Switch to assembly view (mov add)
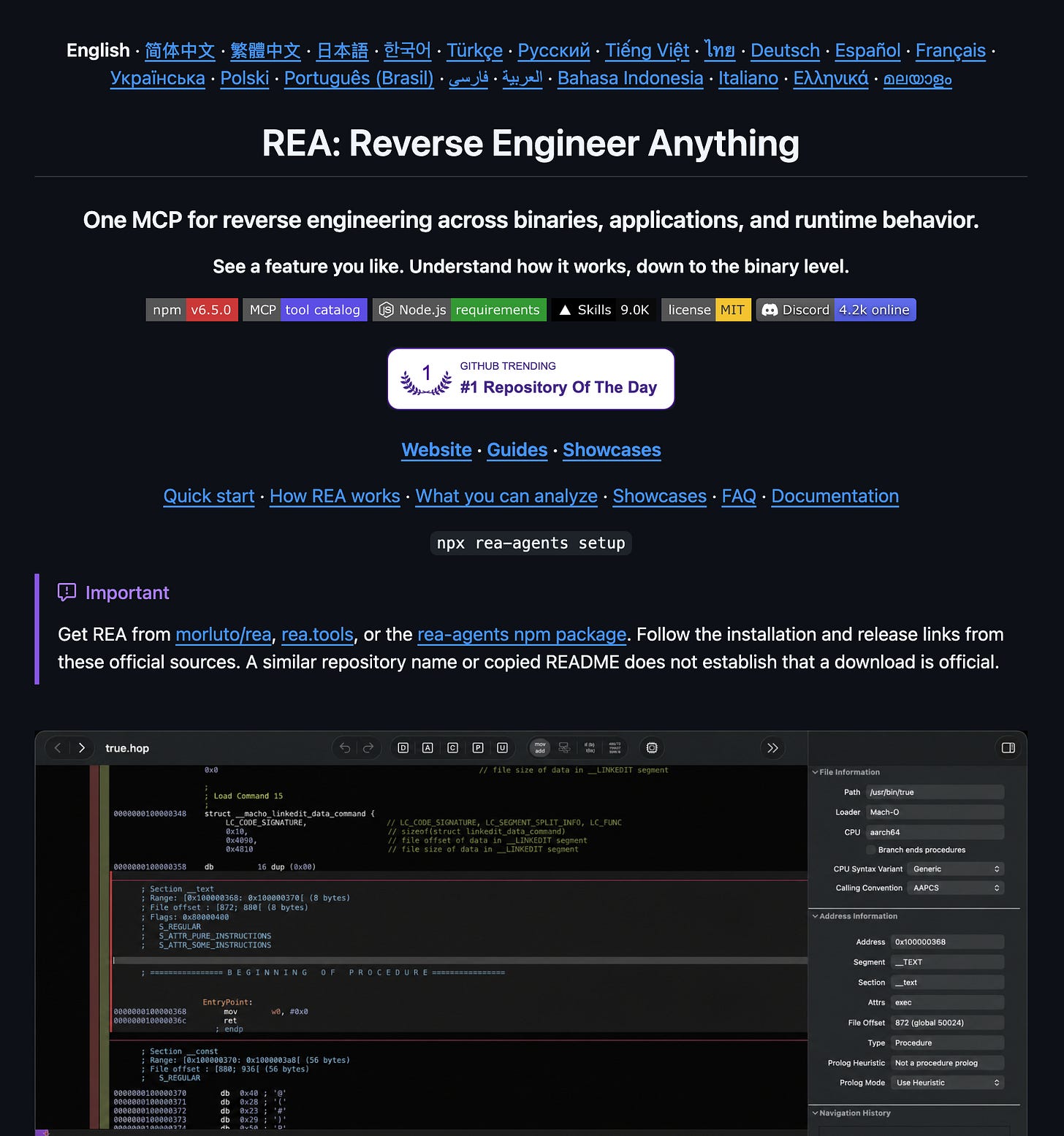 (540, 748)
